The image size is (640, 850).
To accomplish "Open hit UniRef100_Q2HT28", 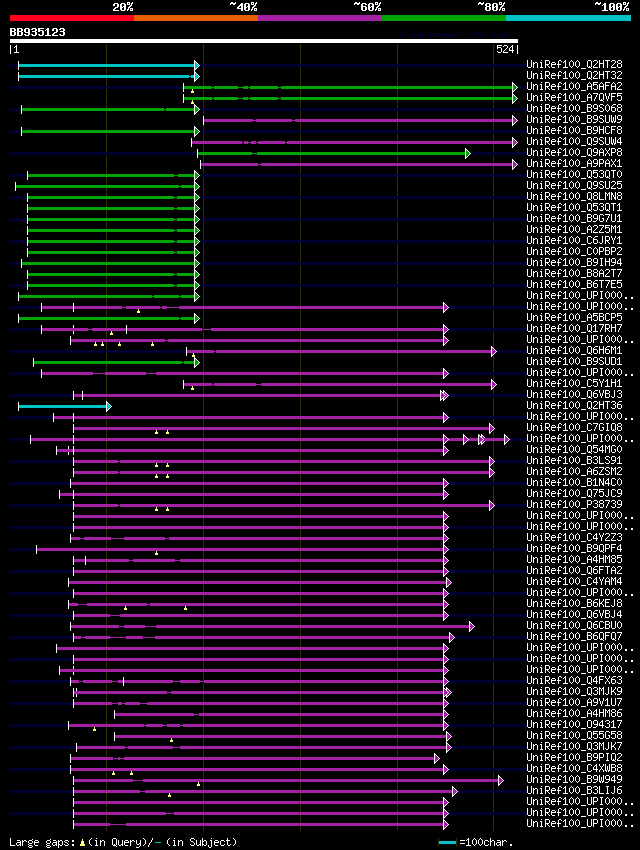I will (574, 65).
